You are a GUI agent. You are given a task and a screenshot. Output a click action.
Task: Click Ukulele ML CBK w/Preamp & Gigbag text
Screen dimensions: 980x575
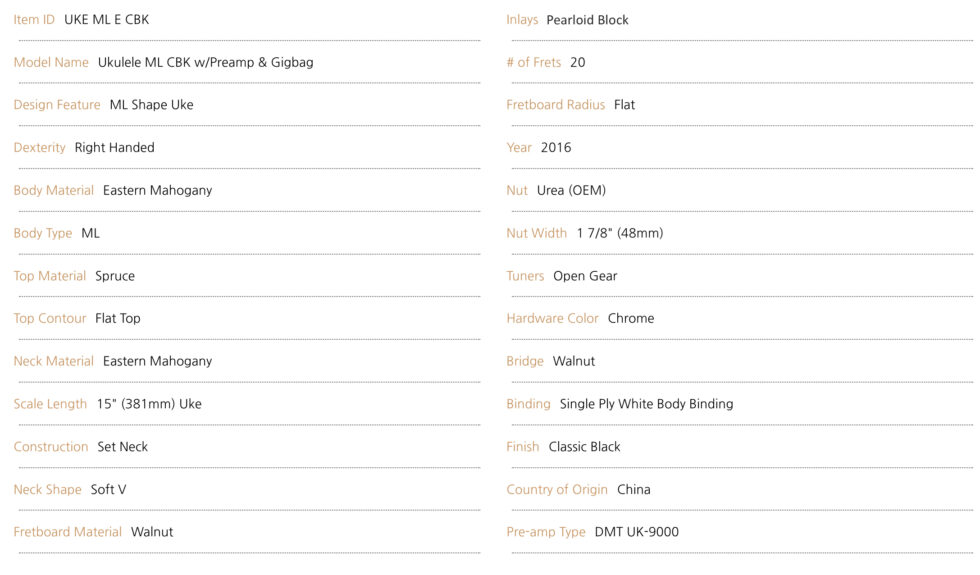[206, 62]
